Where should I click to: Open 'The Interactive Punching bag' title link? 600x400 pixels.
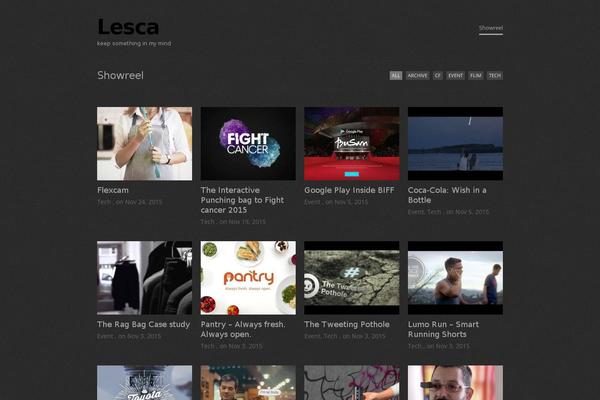[x=242, y=200]
